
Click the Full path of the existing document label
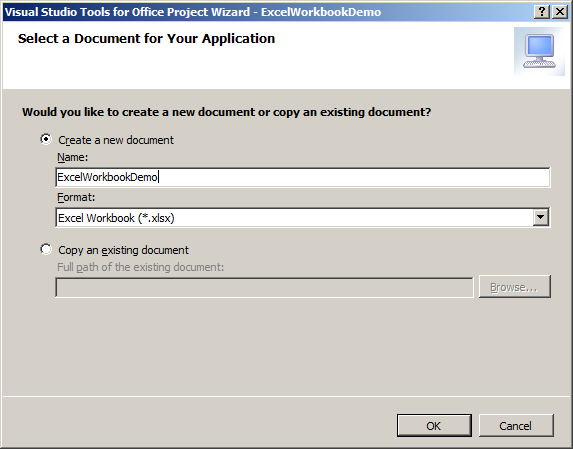coord(141,267)
